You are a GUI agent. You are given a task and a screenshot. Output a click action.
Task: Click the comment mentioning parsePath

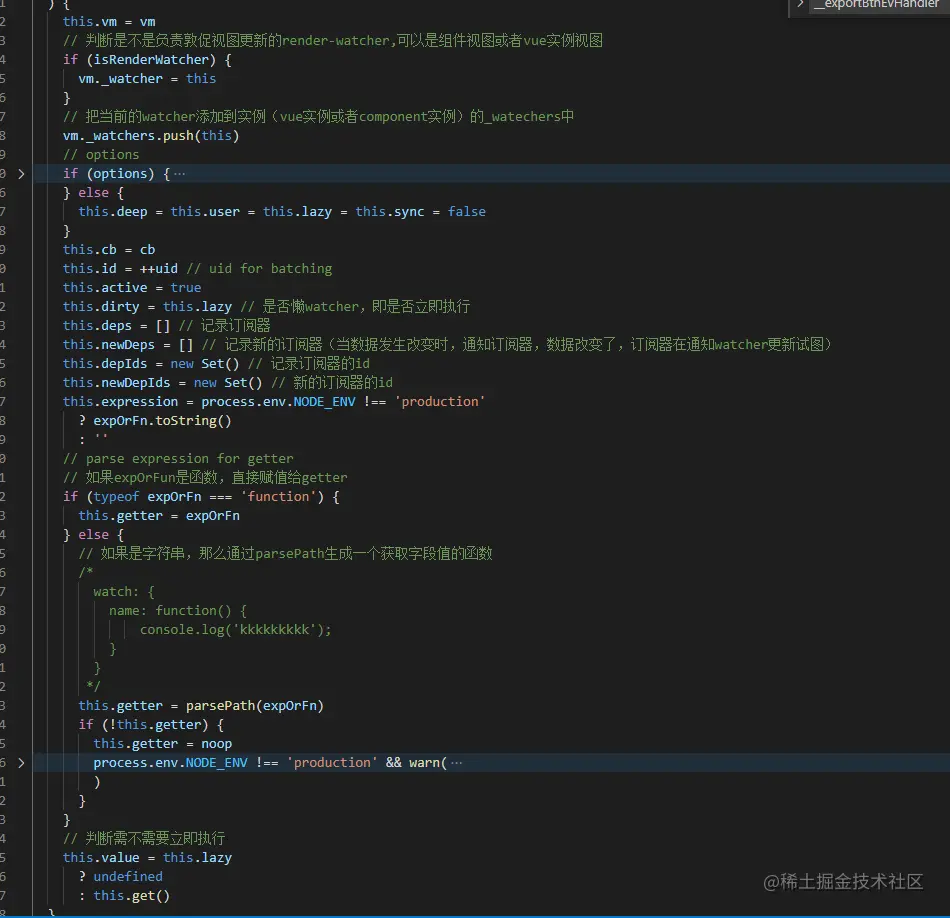(x=285, y=554)
